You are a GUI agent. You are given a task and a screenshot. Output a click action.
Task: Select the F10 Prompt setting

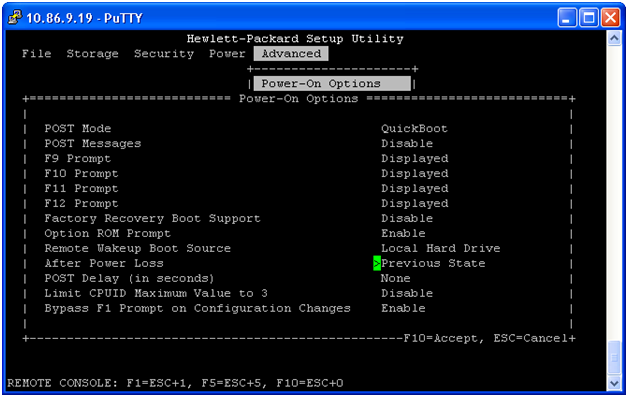[81, 173]
